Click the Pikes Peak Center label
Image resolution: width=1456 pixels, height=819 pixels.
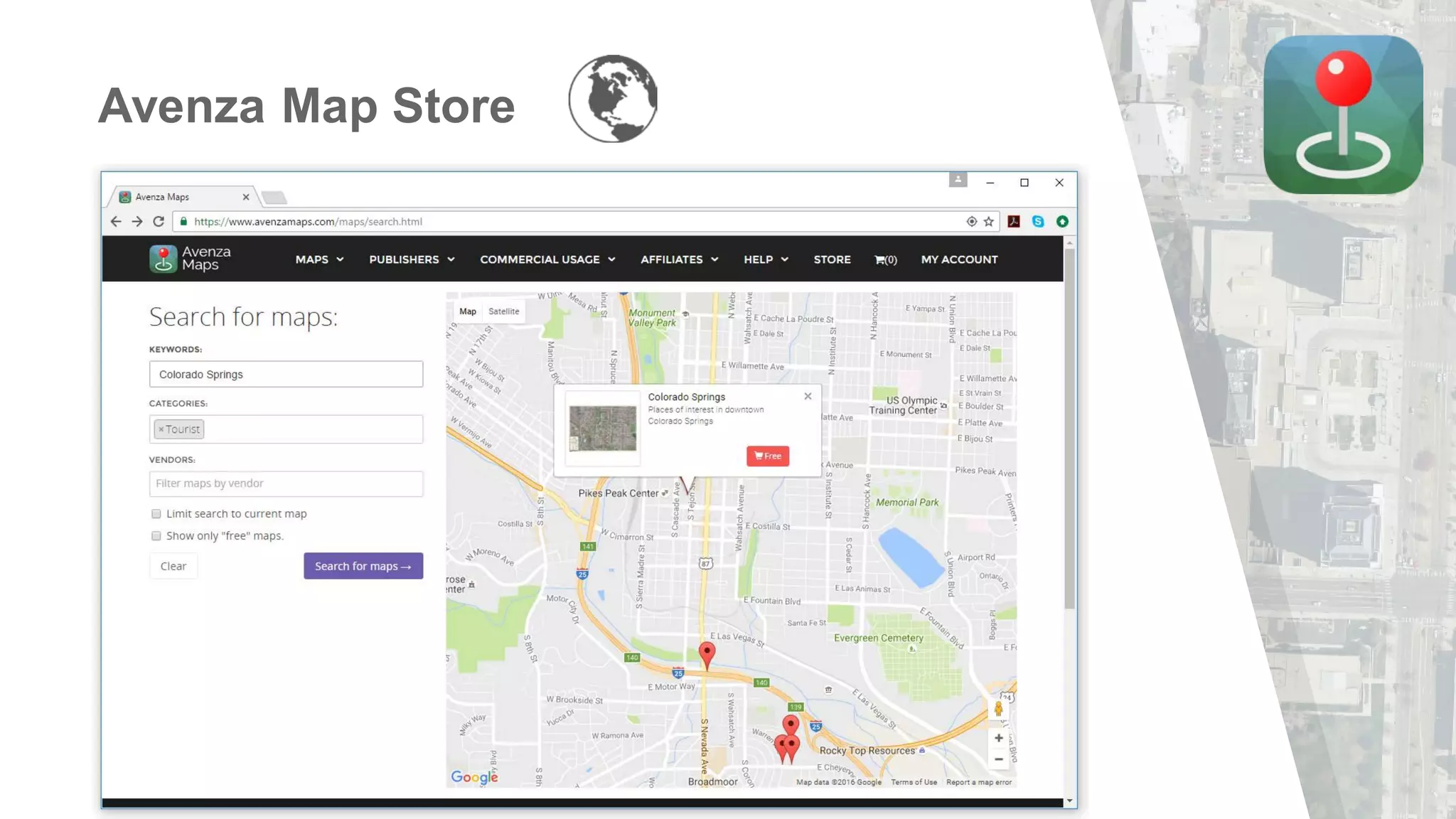click(619, 493)
